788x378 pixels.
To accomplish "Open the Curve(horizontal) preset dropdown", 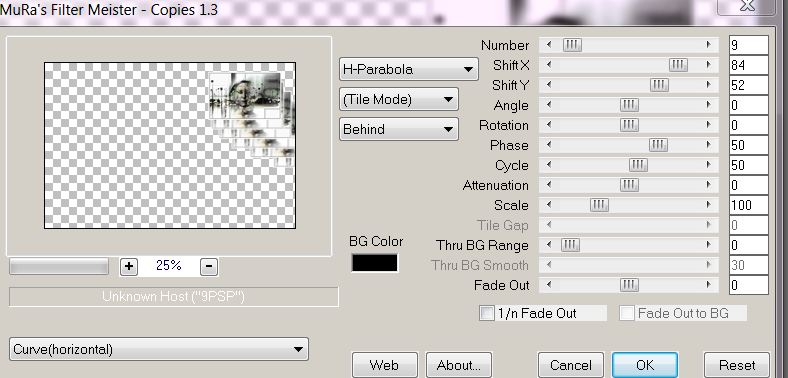I will (x=159, y=349).
